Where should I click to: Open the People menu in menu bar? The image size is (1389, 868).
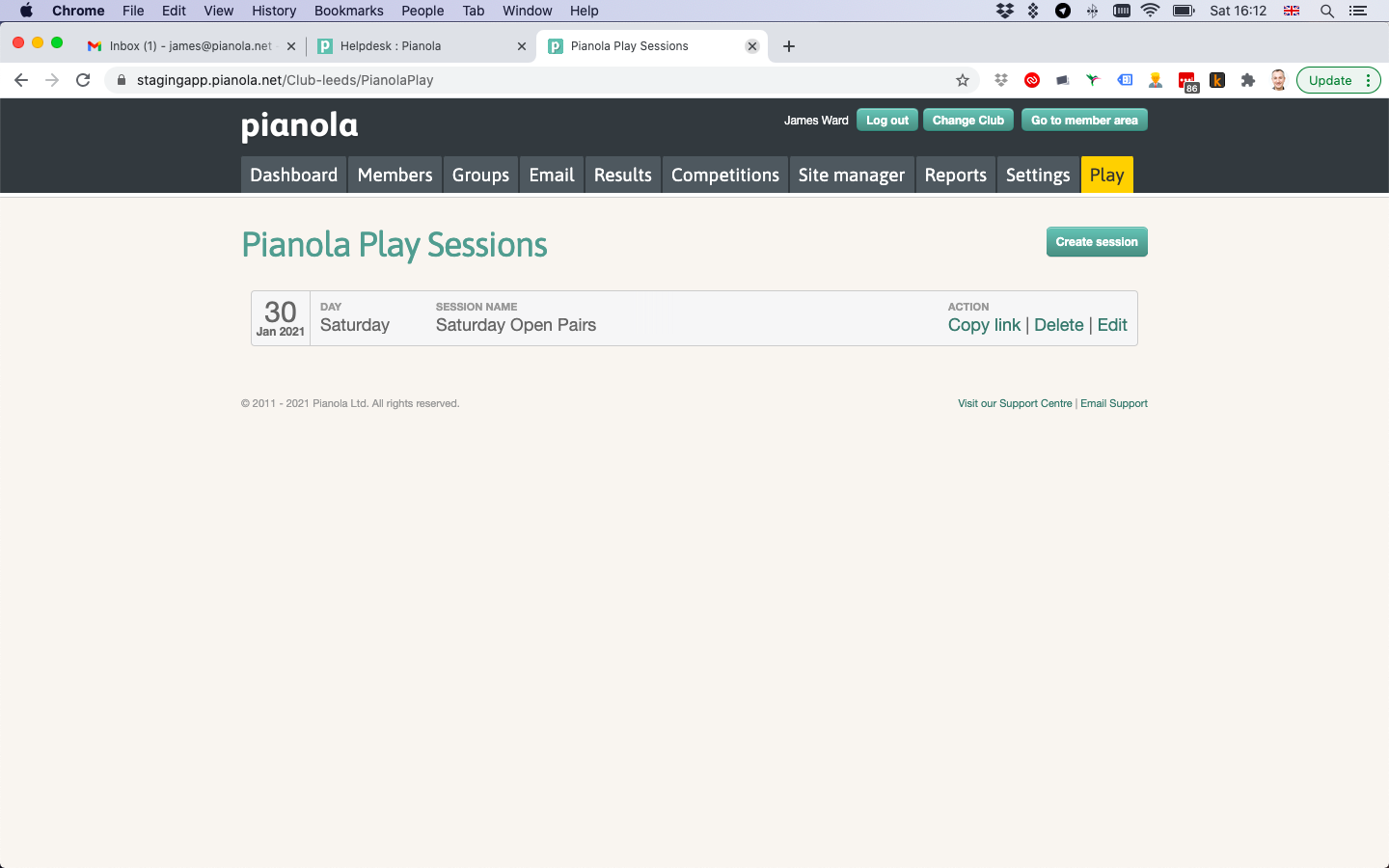click(x=422, y=11)
